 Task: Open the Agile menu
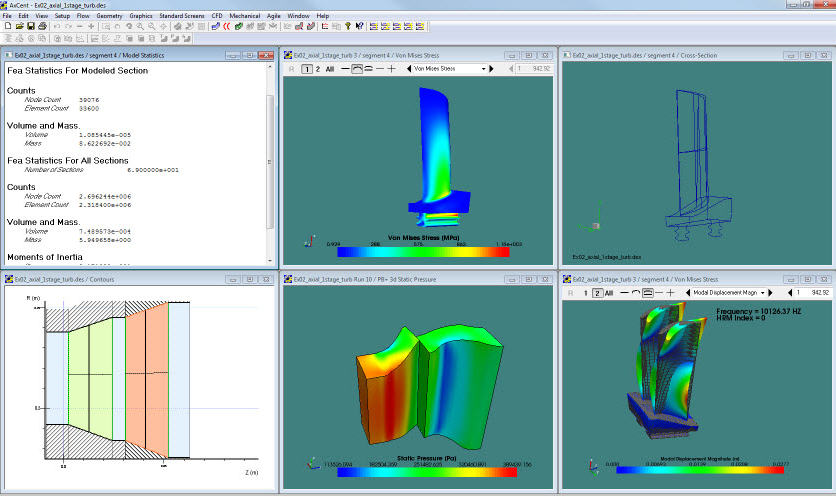(274, 16)
